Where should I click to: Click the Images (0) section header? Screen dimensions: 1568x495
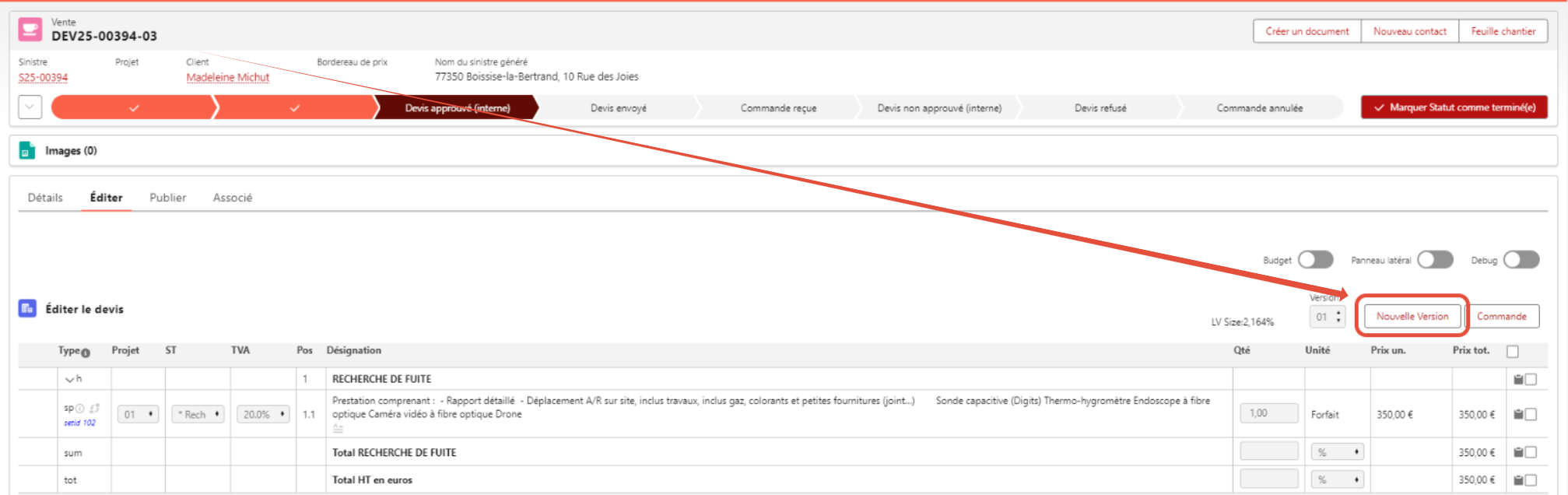(71, 151)
